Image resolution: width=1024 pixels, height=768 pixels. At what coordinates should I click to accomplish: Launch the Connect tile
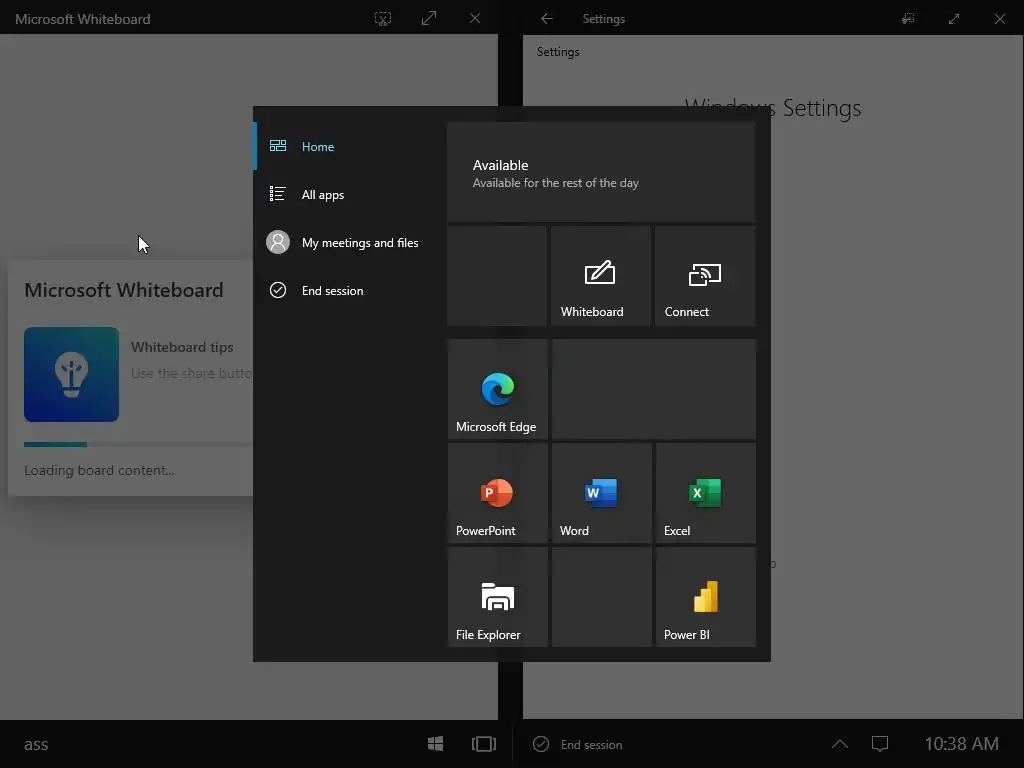click(x=705, y=276)
